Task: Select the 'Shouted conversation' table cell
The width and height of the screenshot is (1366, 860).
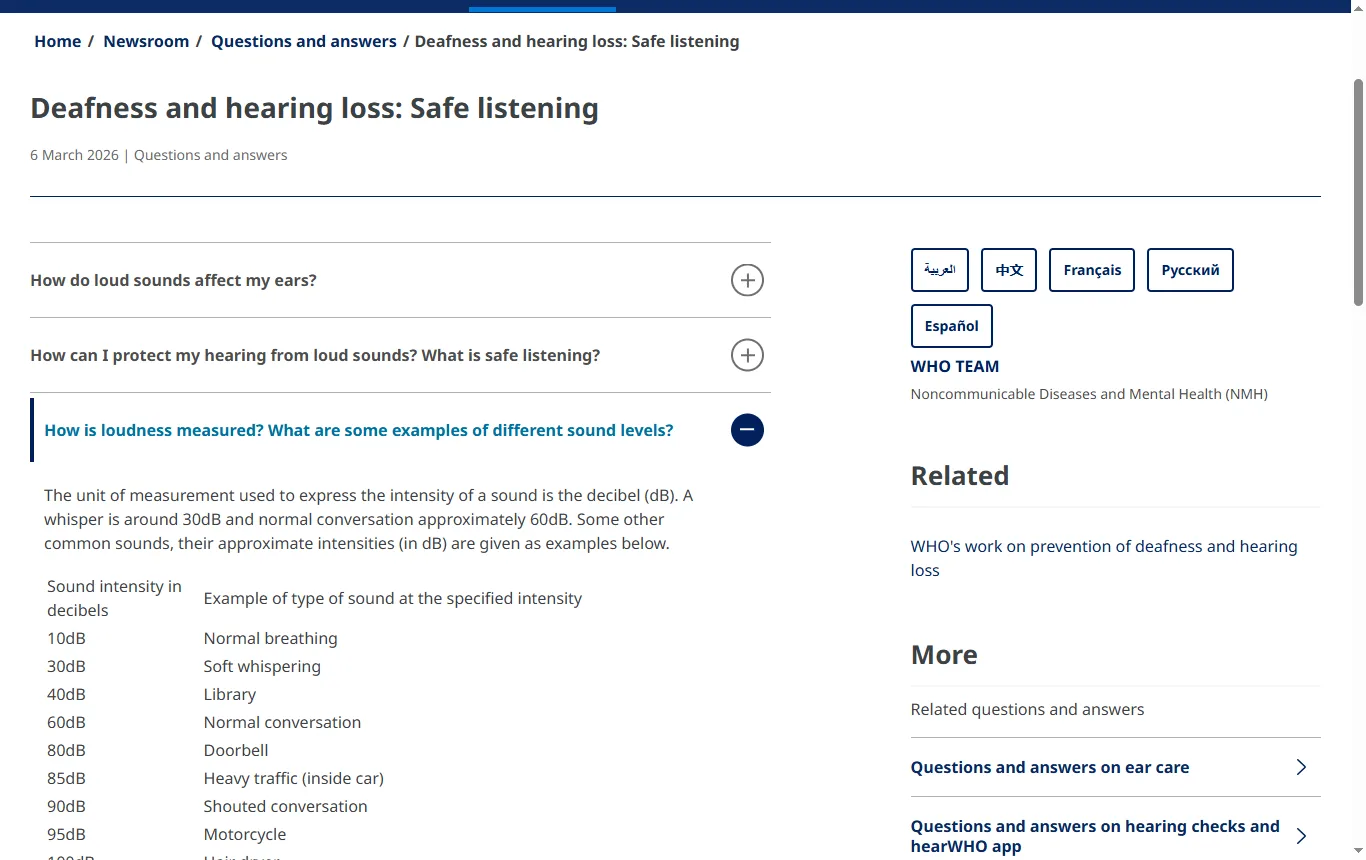Action: pos(286,806)
